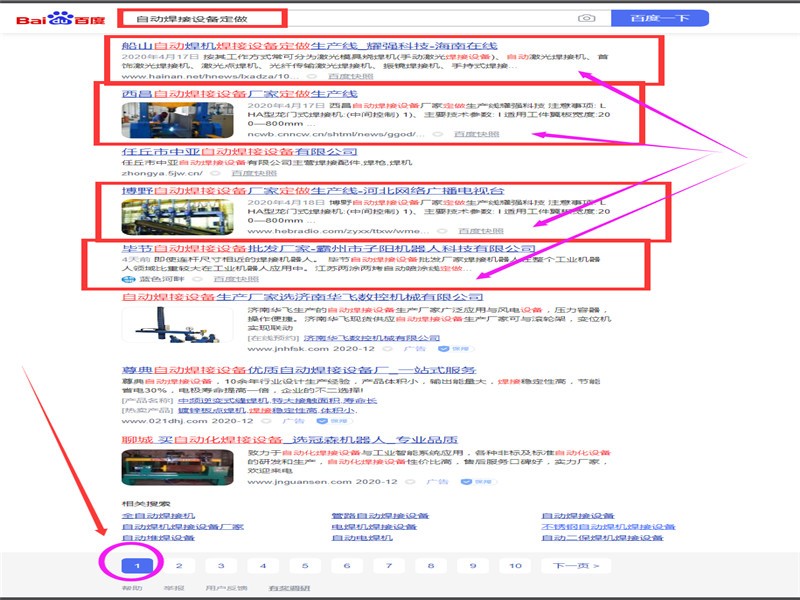Open 自动焊接设备生产厂家选济南华飞 ad link
This screenshot has height=600, width=800.
(x=302, y=297)
